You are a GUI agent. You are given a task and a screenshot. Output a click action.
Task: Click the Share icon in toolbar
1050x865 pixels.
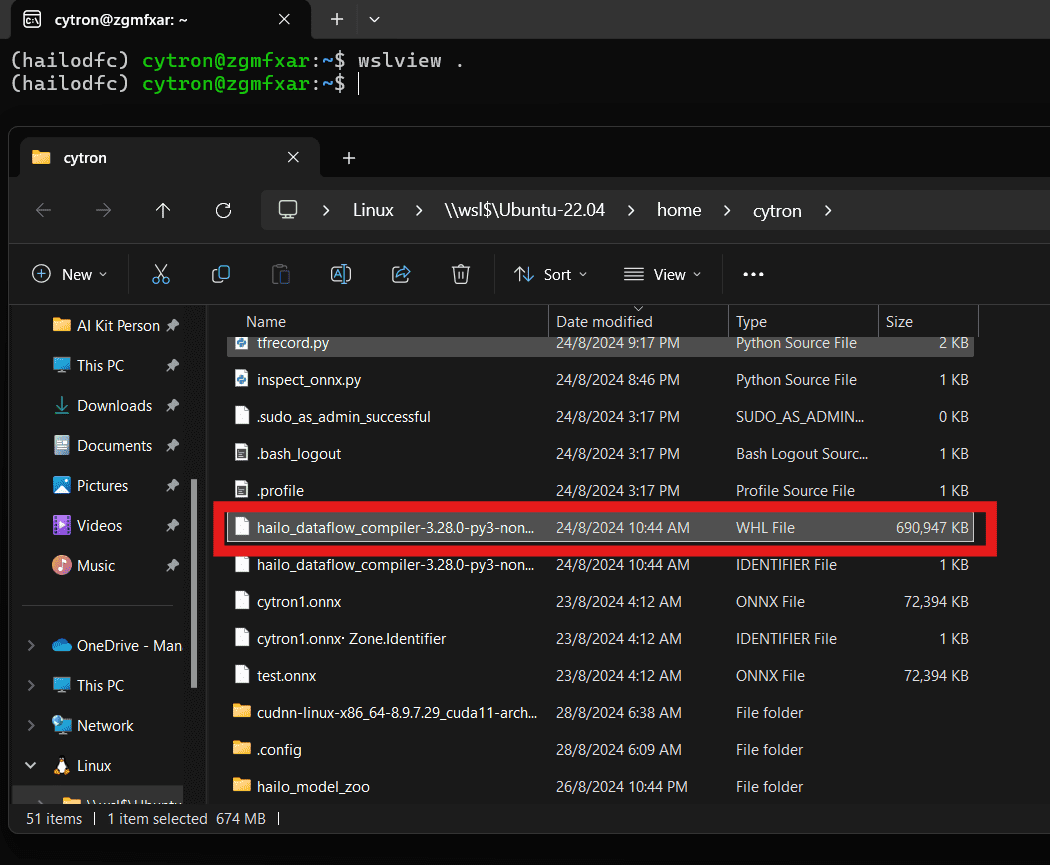click(401, 274)
